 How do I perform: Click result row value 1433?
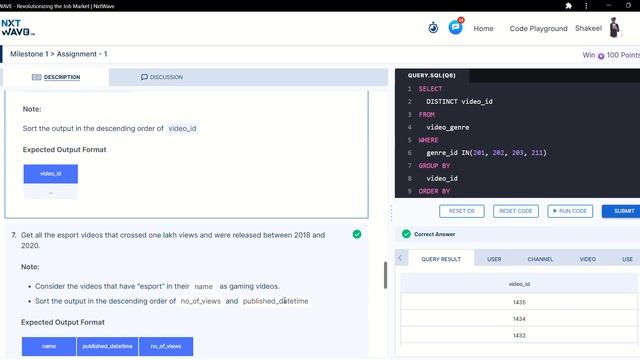(519, 336)
